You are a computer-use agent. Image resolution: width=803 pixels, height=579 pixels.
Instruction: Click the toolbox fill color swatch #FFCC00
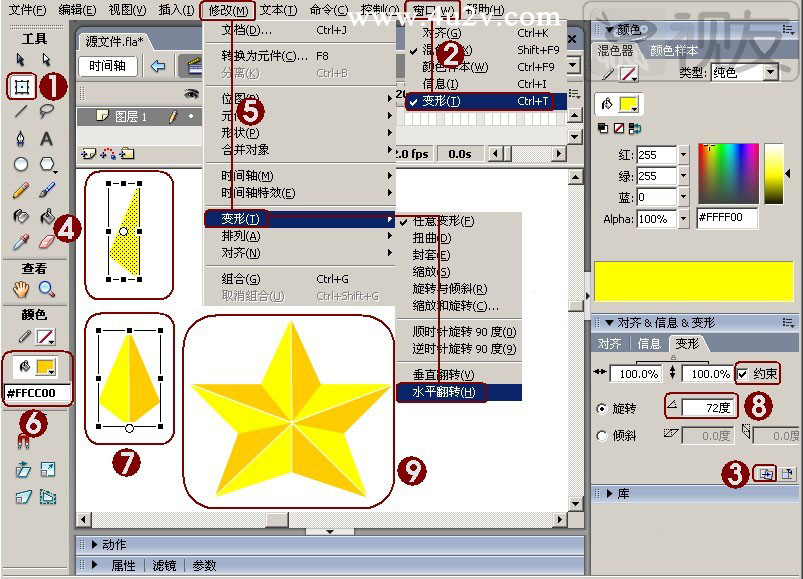click(46, 367)
